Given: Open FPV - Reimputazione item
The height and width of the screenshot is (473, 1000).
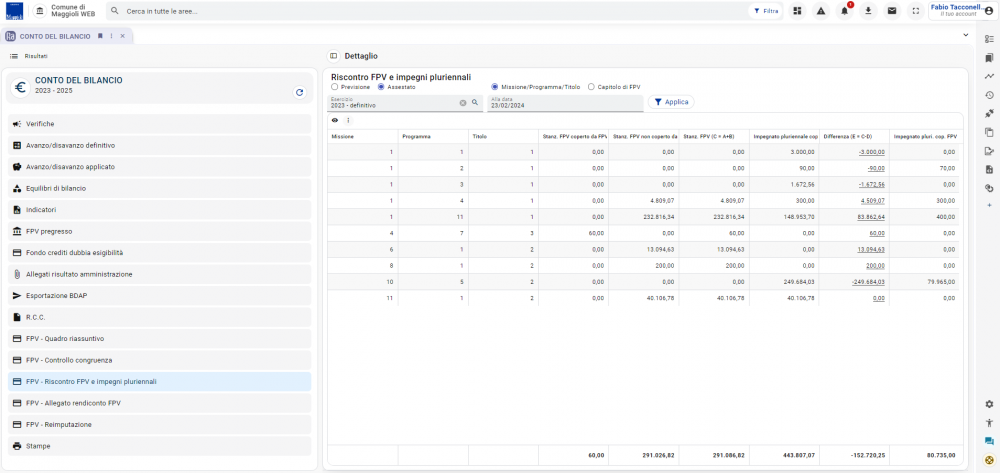Looking at the screenshot, I should point(159,425).
